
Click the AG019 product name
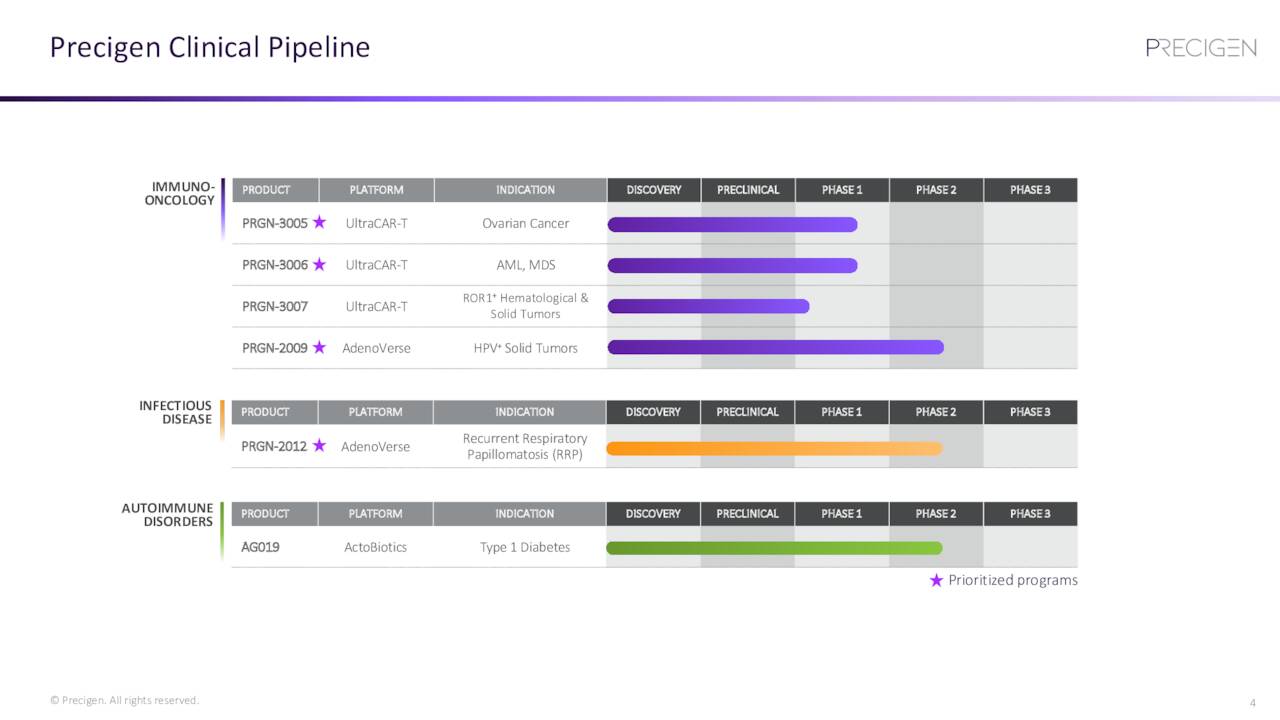(260, 547)
